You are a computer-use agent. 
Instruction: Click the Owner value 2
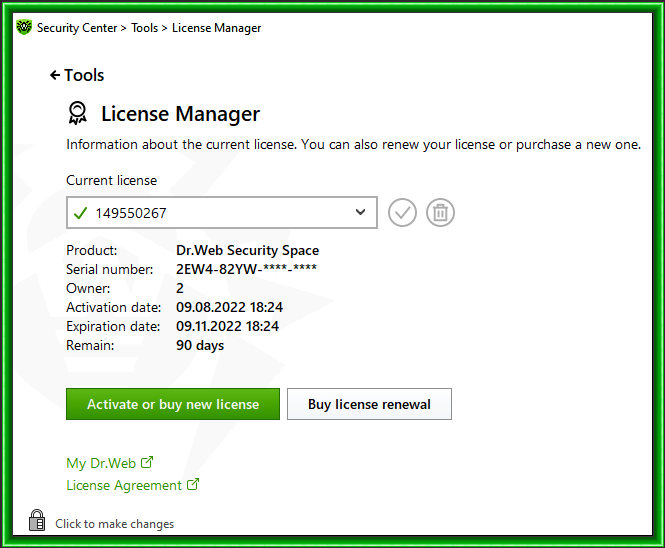[x=180, y=288]
